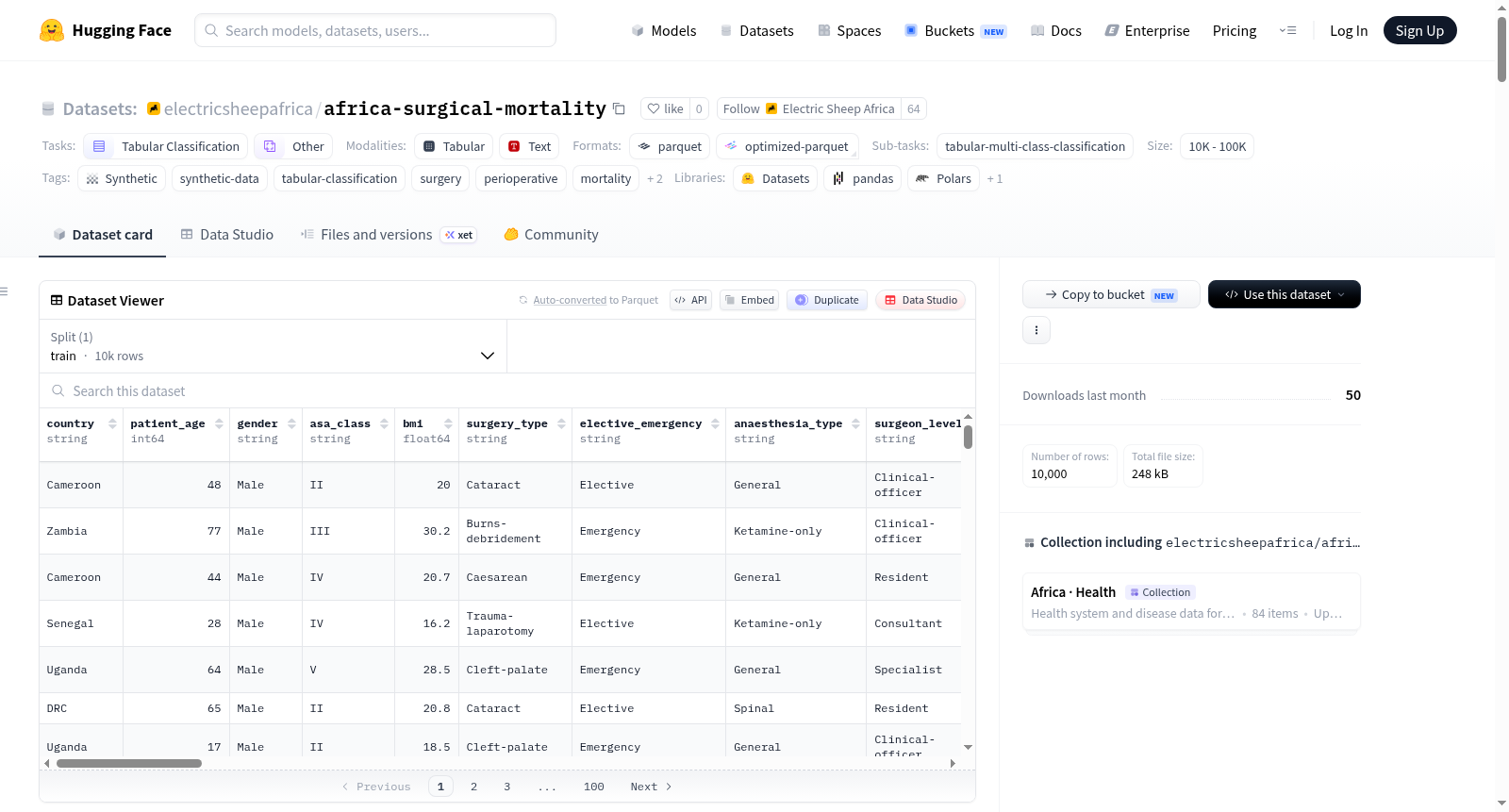The width and height of the screenshot is (1509, 812).
Task: Sort by the elective_emergency column icon
Action: 715,423
